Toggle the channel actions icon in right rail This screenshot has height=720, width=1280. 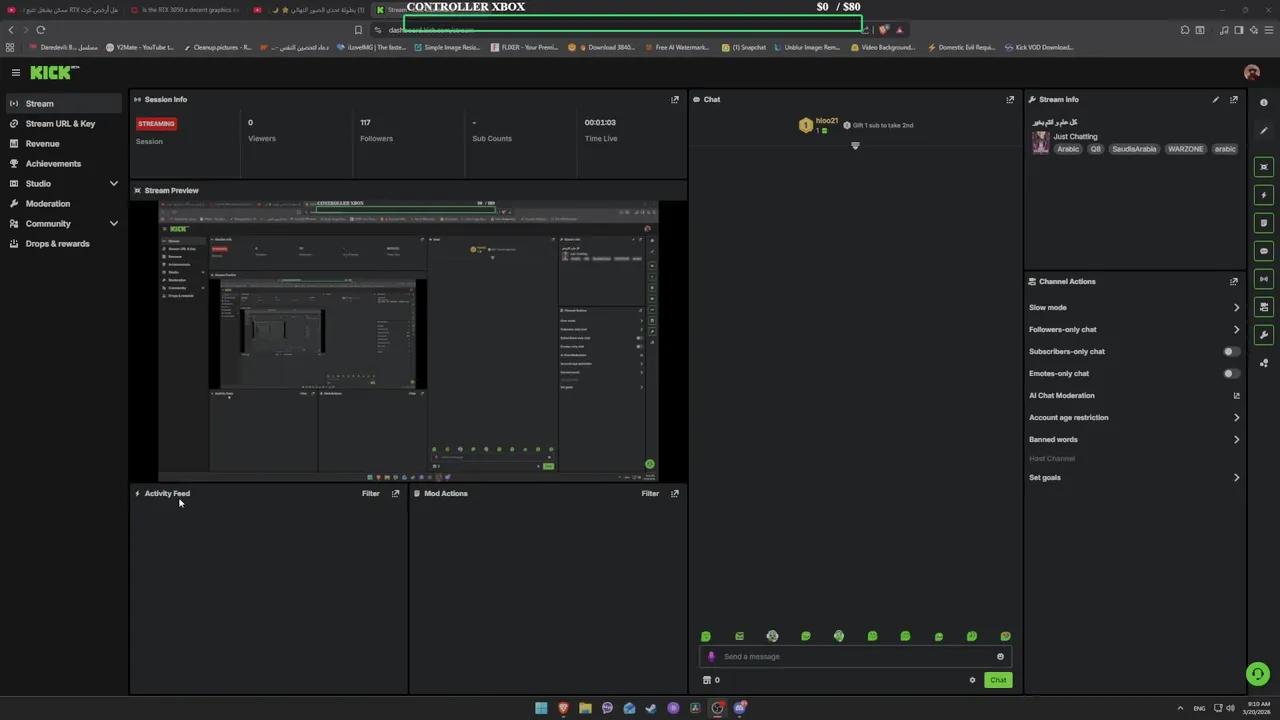coord(1264,307)
